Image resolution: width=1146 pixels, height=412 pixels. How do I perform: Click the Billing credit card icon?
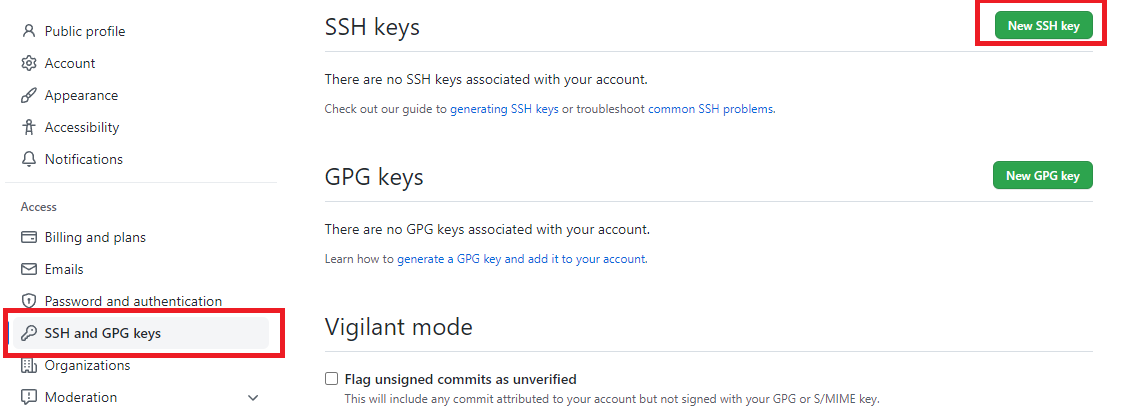29,237
